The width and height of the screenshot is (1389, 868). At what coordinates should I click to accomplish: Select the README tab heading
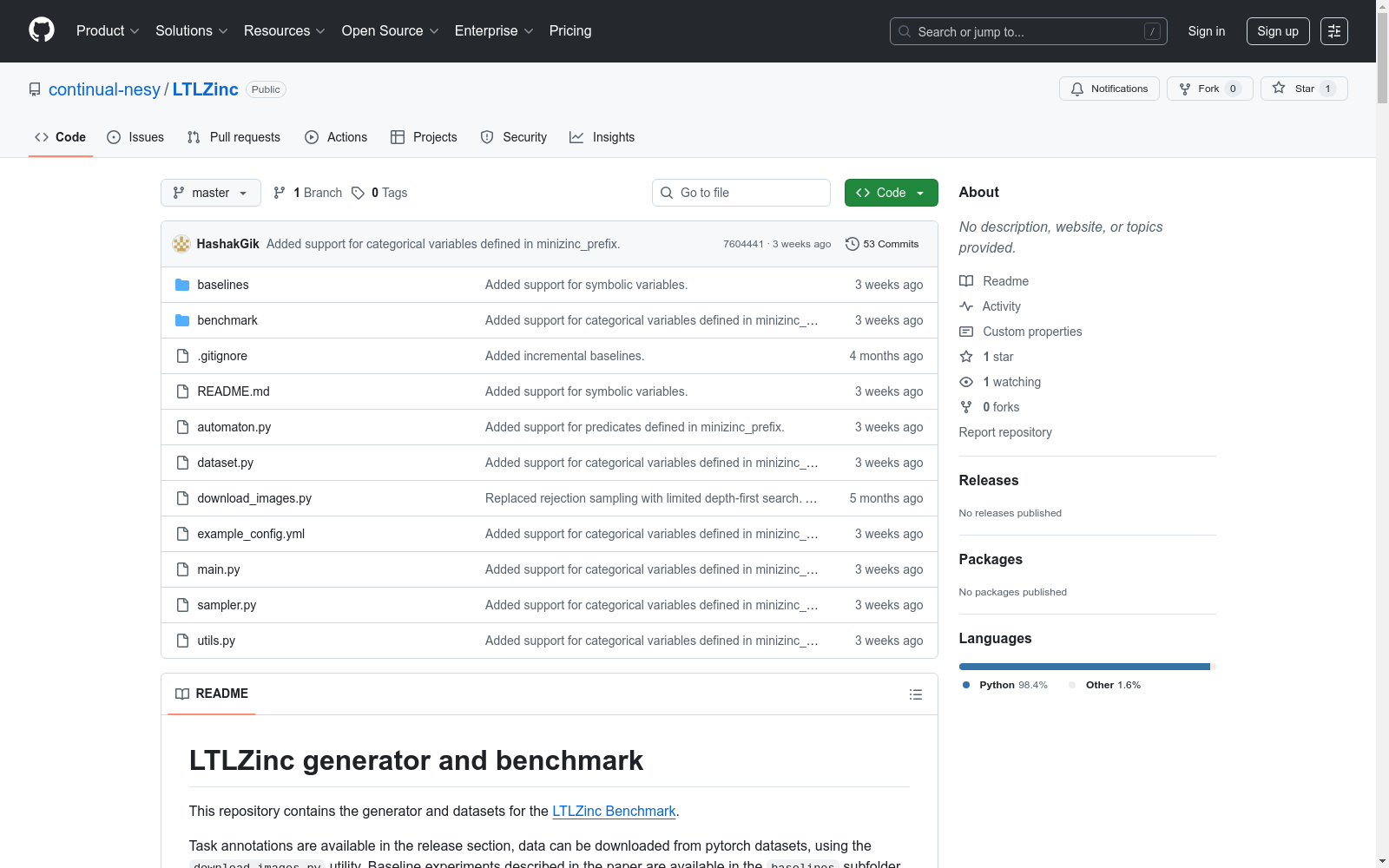point(212,694)
